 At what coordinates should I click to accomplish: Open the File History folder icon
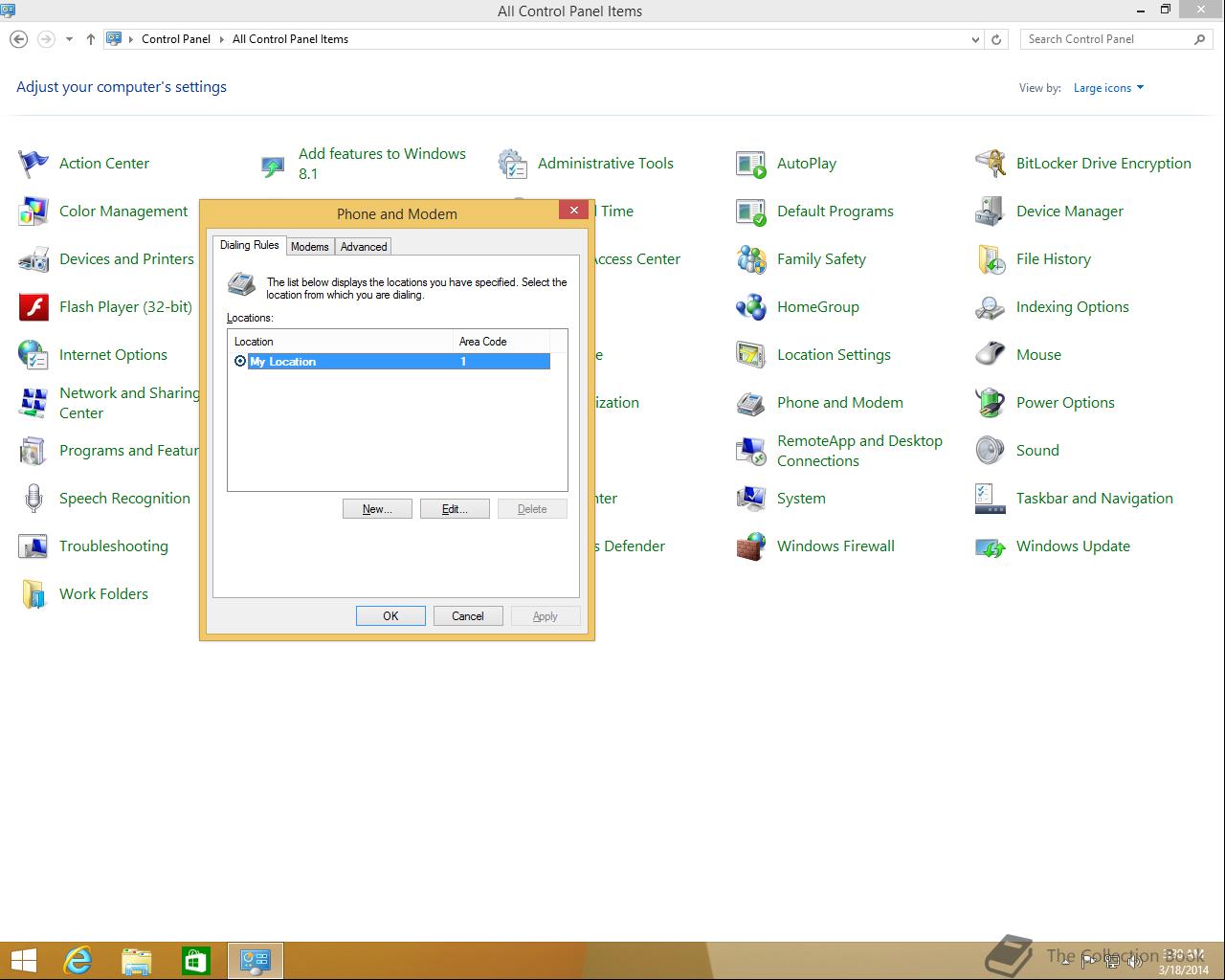tap(991, 259)
